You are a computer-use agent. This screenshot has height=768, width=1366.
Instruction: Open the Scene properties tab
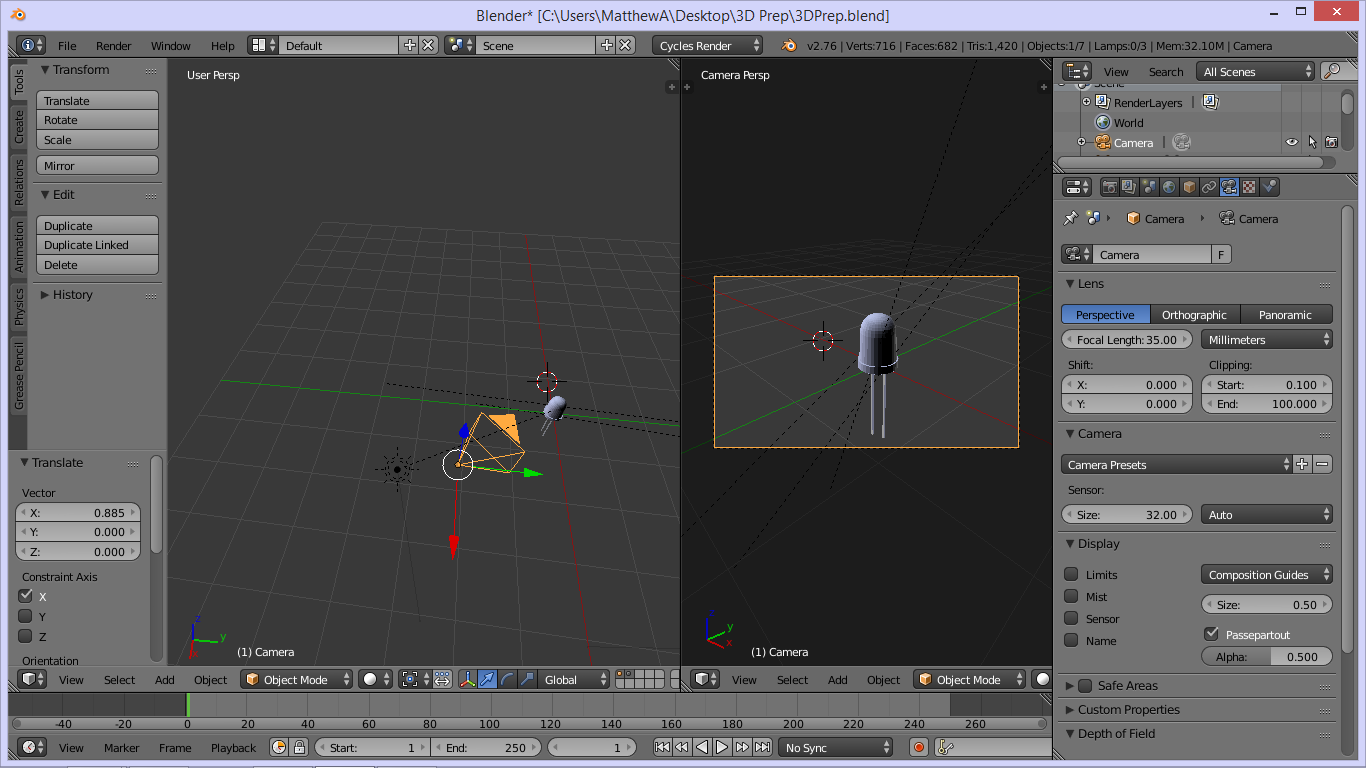pos(1149,187)
